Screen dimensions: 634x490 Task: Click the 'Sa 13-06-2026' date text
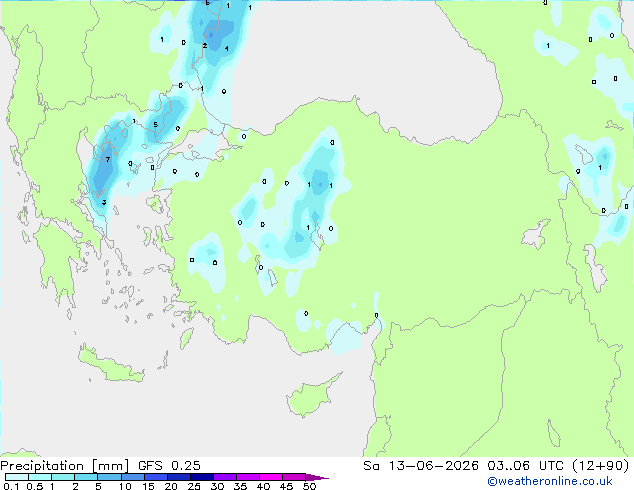tap(421, 466)
